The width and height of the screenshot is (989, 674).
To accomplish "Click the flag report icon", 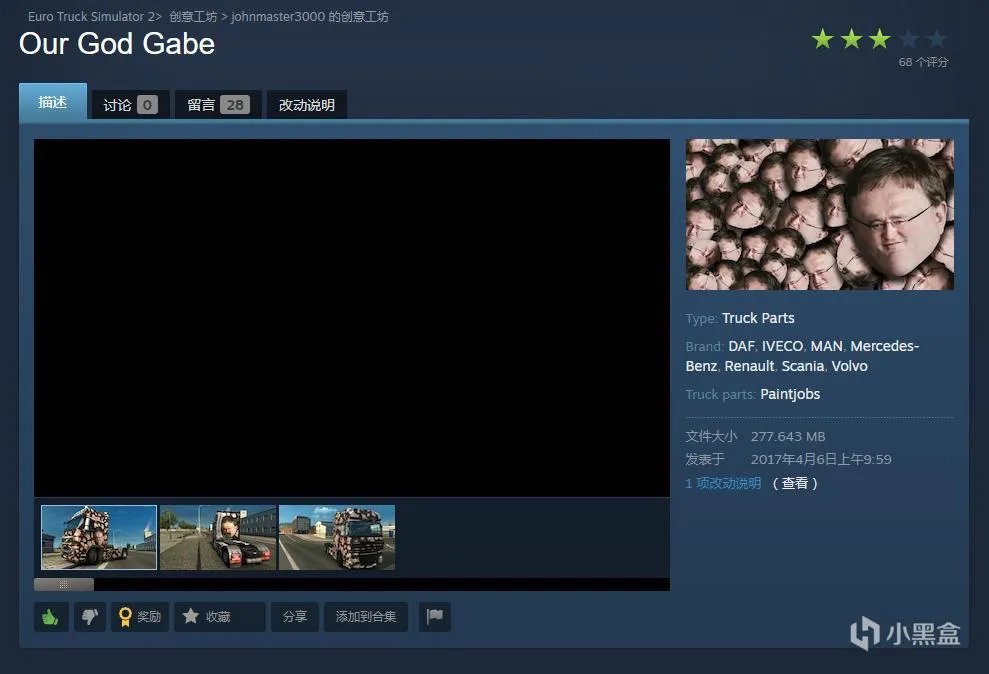I will (434, 617).
